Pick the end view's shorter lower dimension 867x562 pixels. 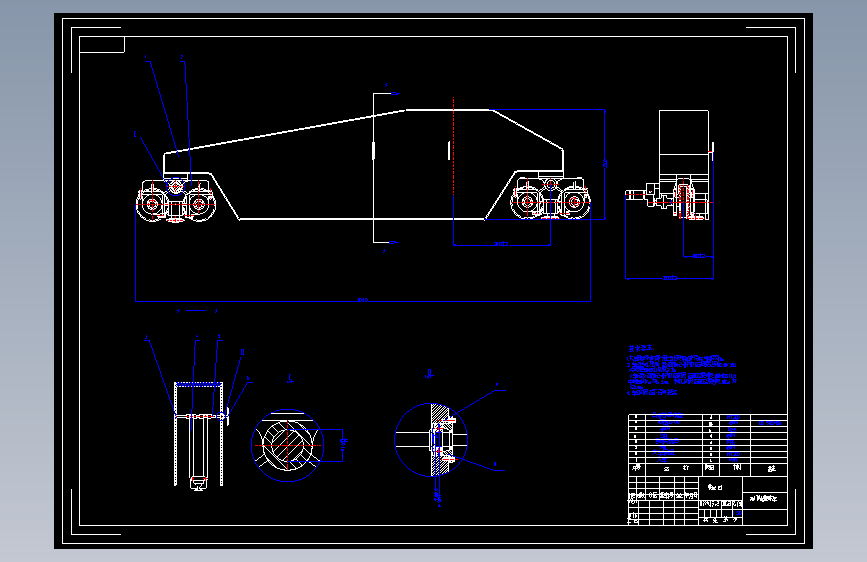698,256
